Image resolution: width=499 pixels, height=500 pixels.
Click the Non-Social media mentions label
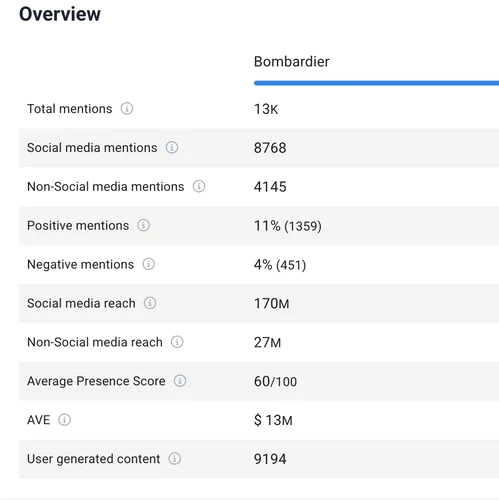pos(106,187)
